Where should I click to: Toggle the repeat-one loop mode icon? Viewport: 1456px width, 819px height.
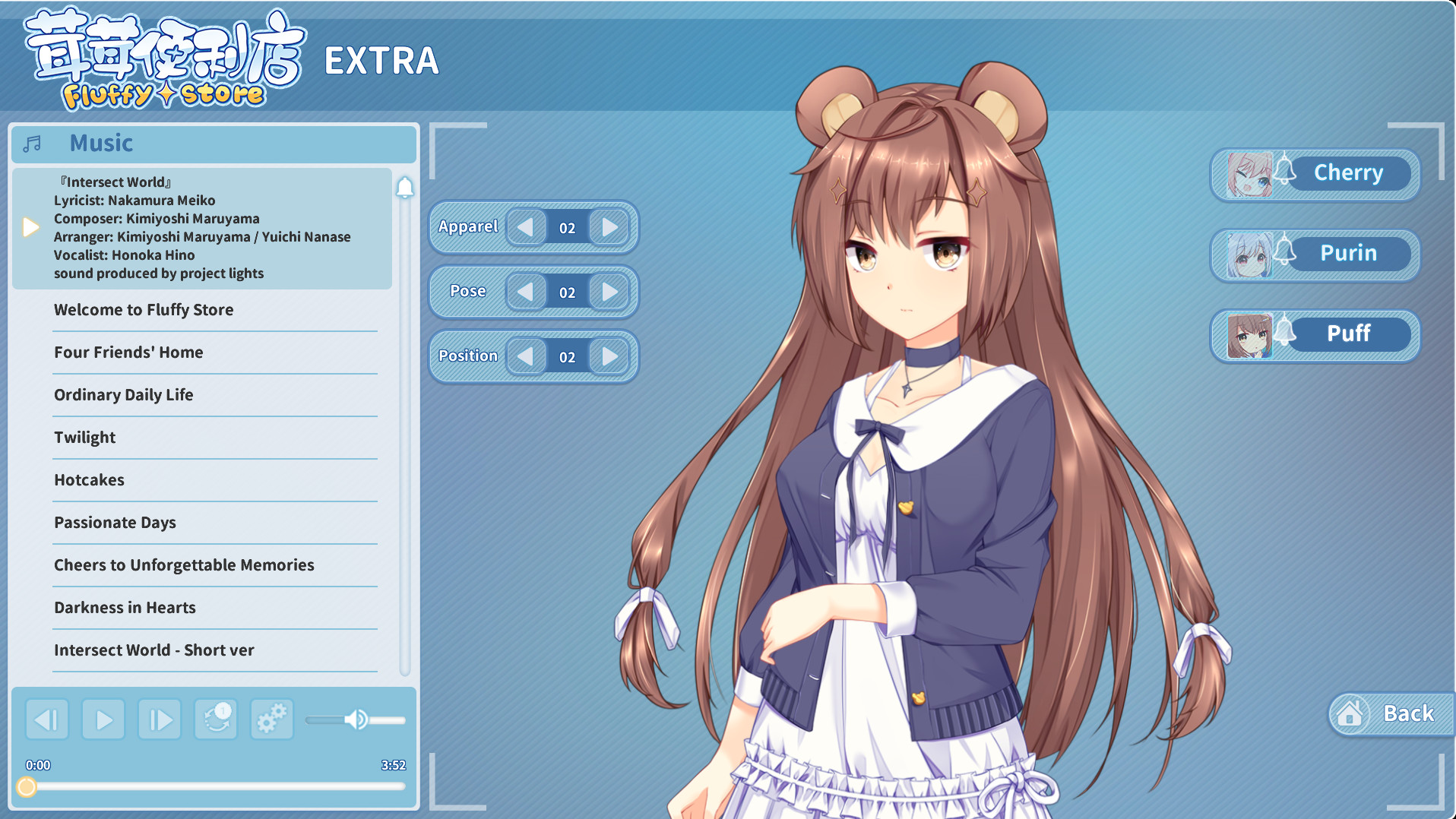216,719
